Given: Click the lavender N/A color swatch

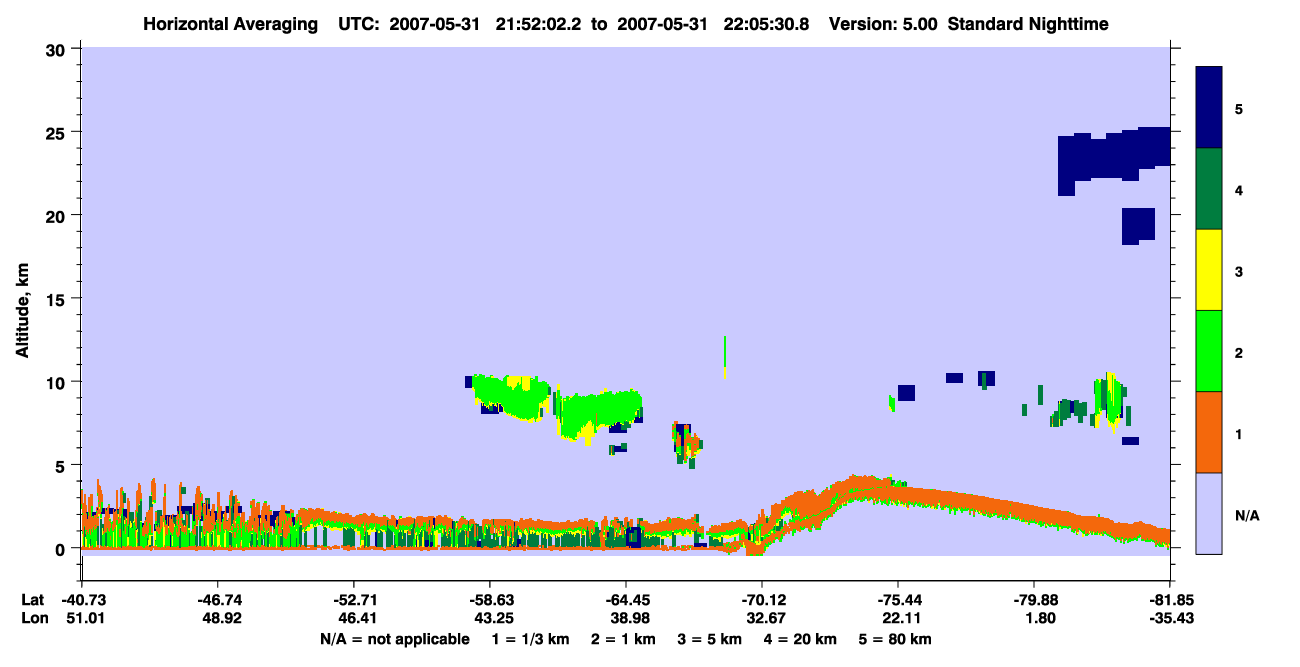Looking at the screenshot, I should coord(1209,512).
